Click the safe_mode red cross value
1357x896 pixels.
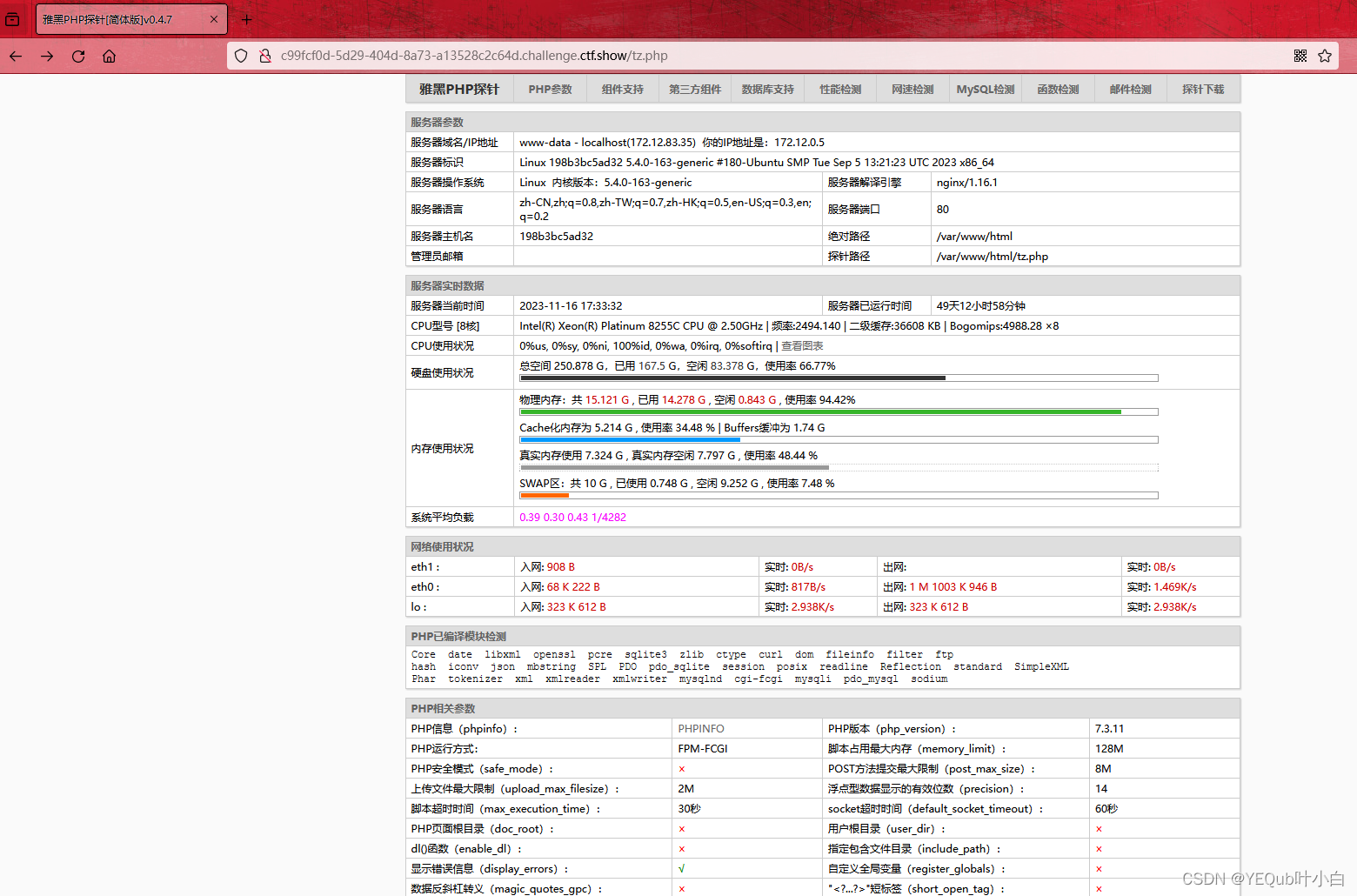click(681, 769)
